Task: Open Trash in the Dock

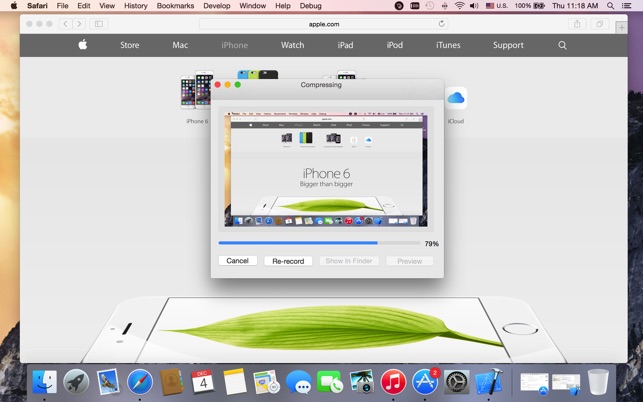Action: [x=598, y=382]
